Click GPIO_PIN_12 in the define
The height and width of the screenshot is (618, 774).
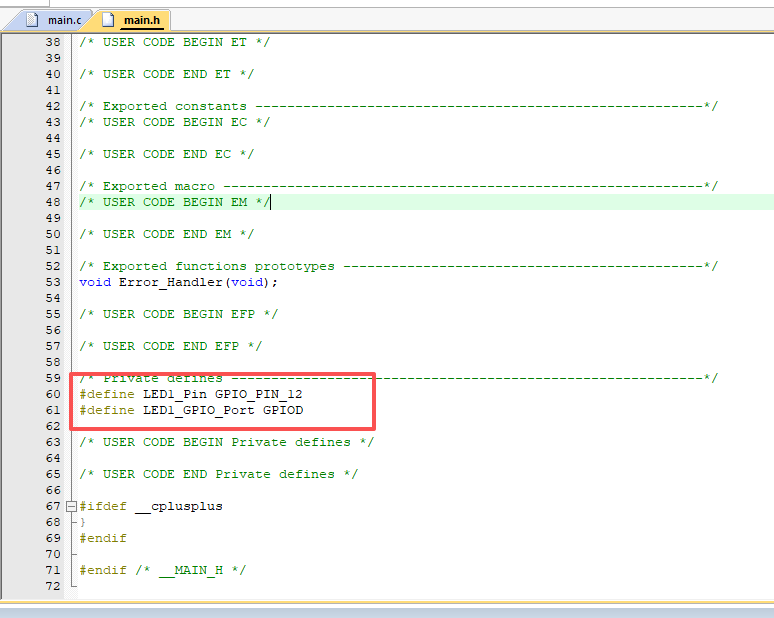point(258,394)
